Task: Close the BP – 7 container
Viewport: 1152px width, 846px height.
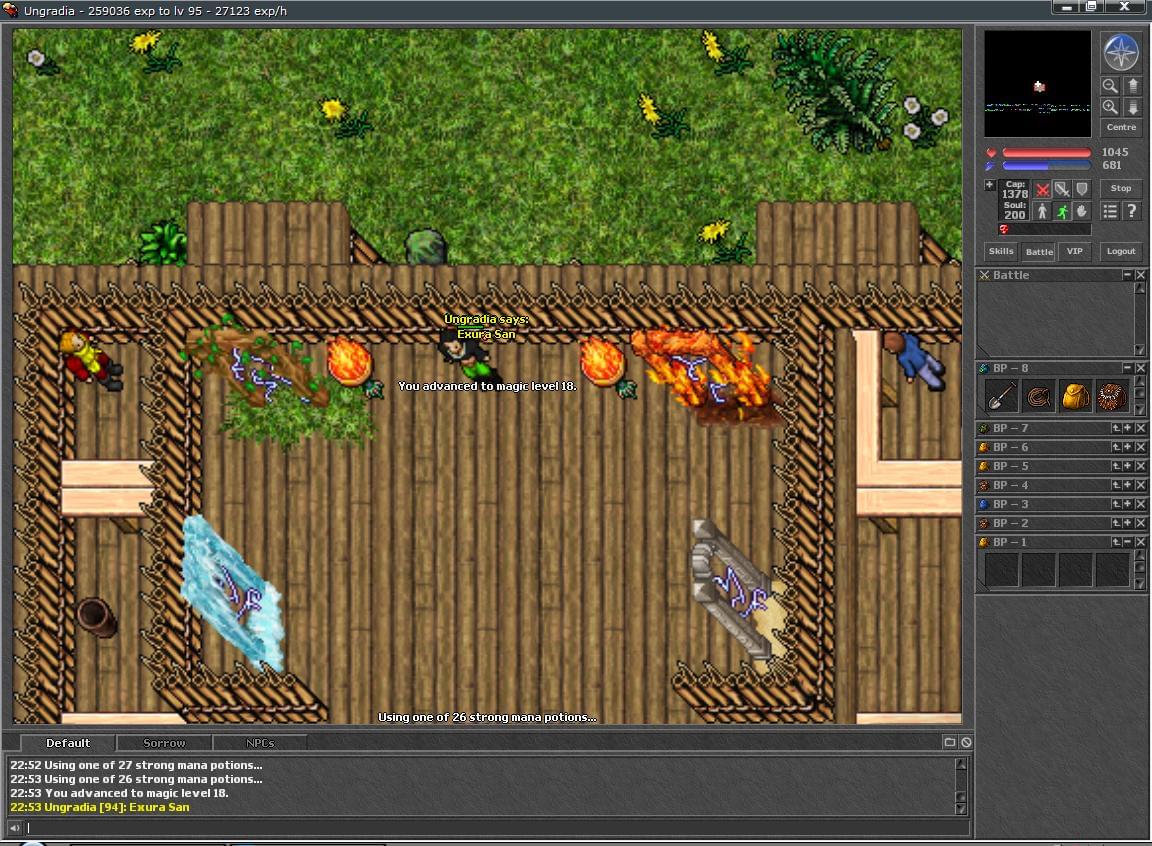Action: coord(1140,428)
